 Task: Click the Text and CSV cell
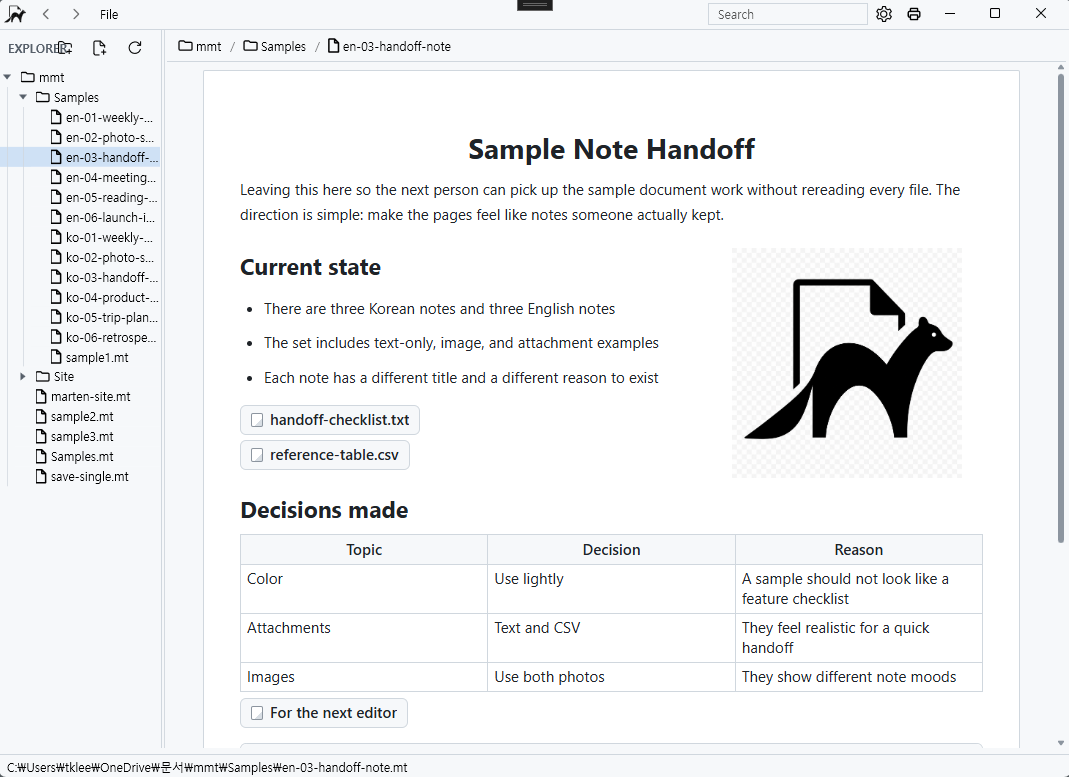tap(612, 638)
